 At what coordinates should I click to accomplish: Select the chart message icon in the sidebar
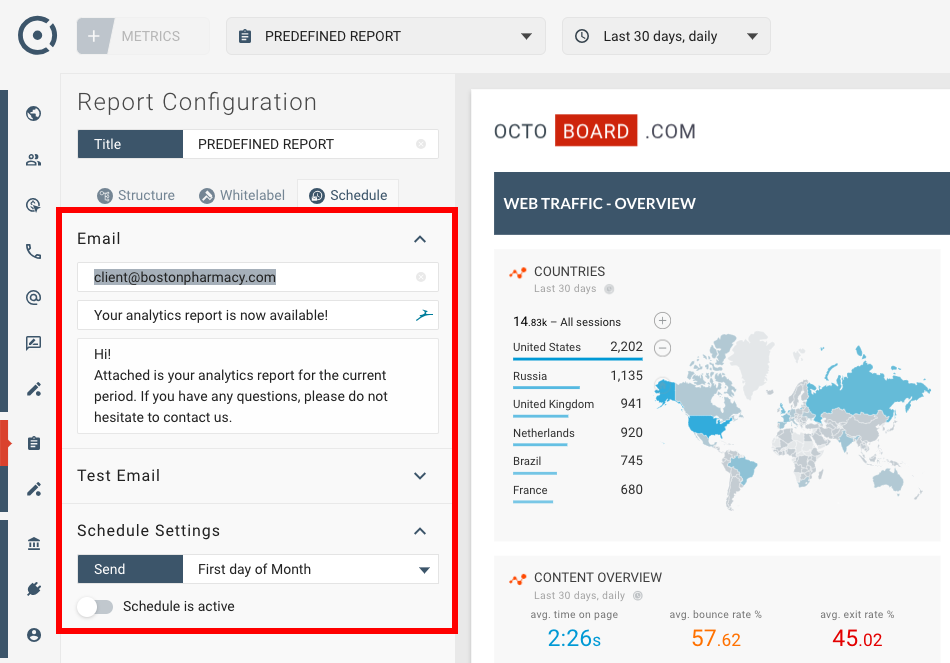34,344
